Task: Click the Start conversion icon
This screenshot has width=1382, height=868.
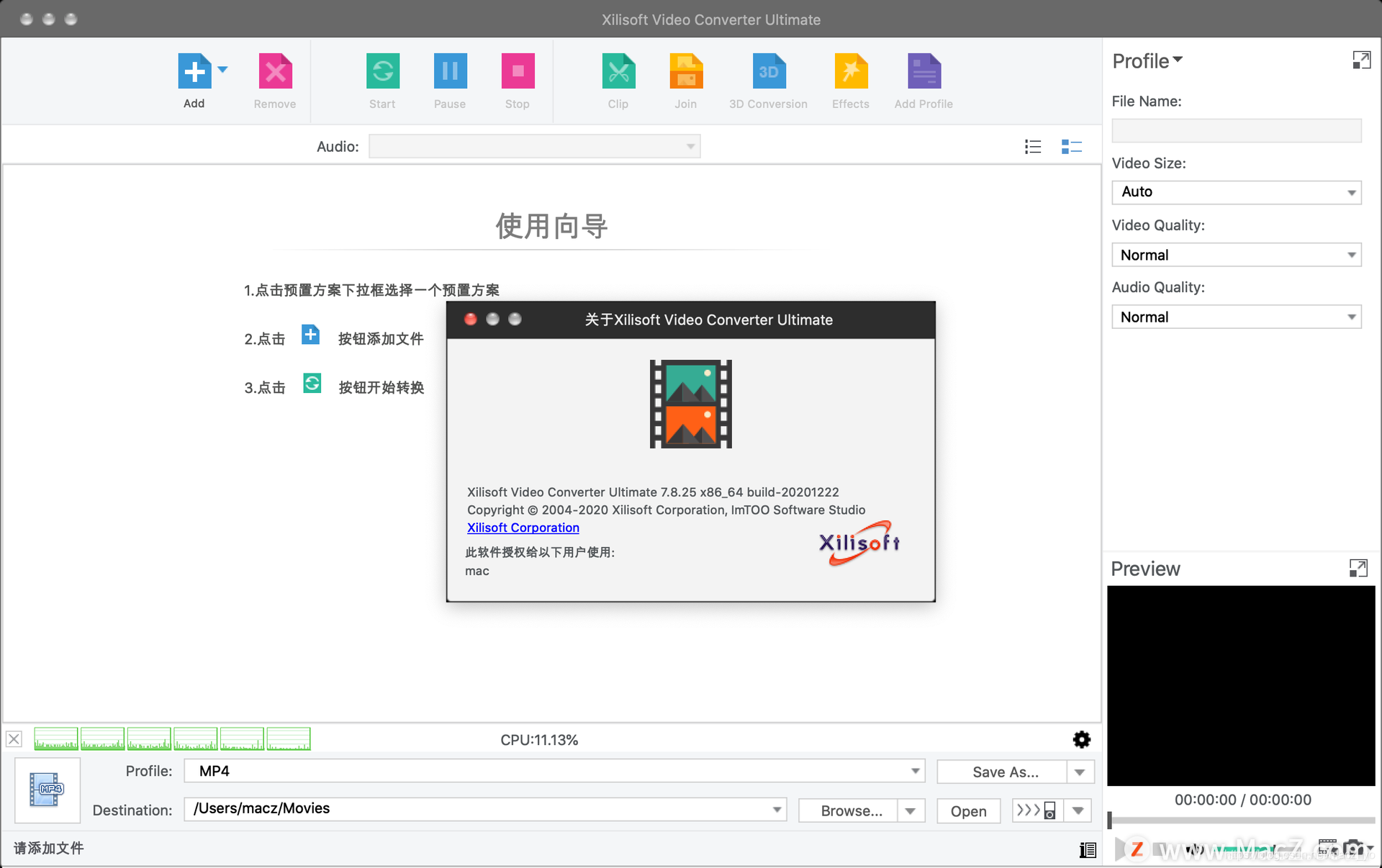Action: point(382,71)
